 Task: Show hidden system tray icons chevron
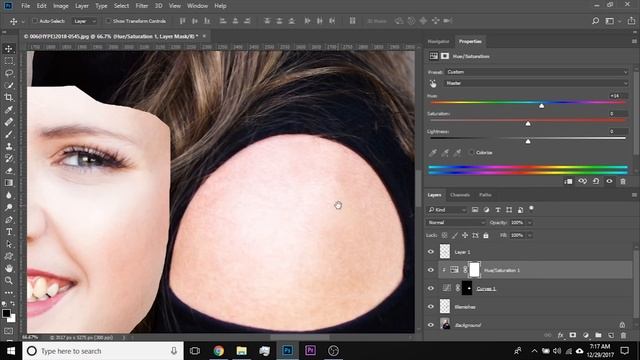tap(534, 351)
